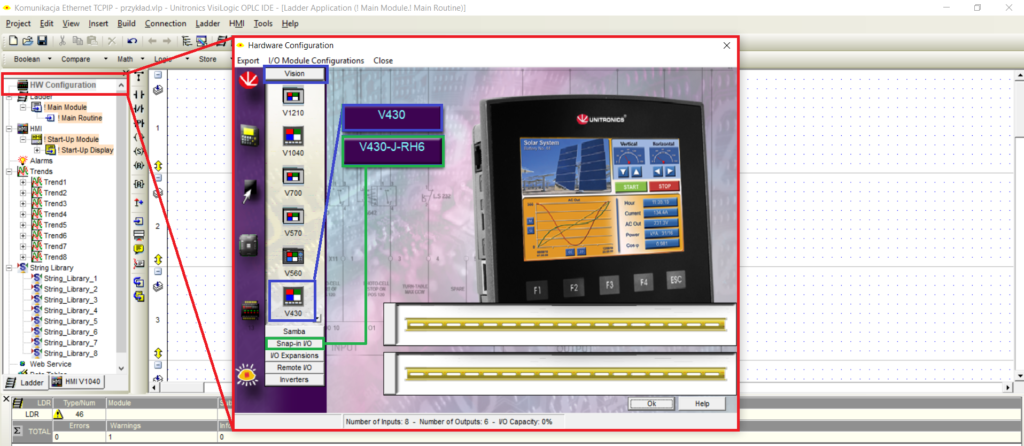Select the Vision category button
Screen dimensions: 1024x446
click(295, 74)
